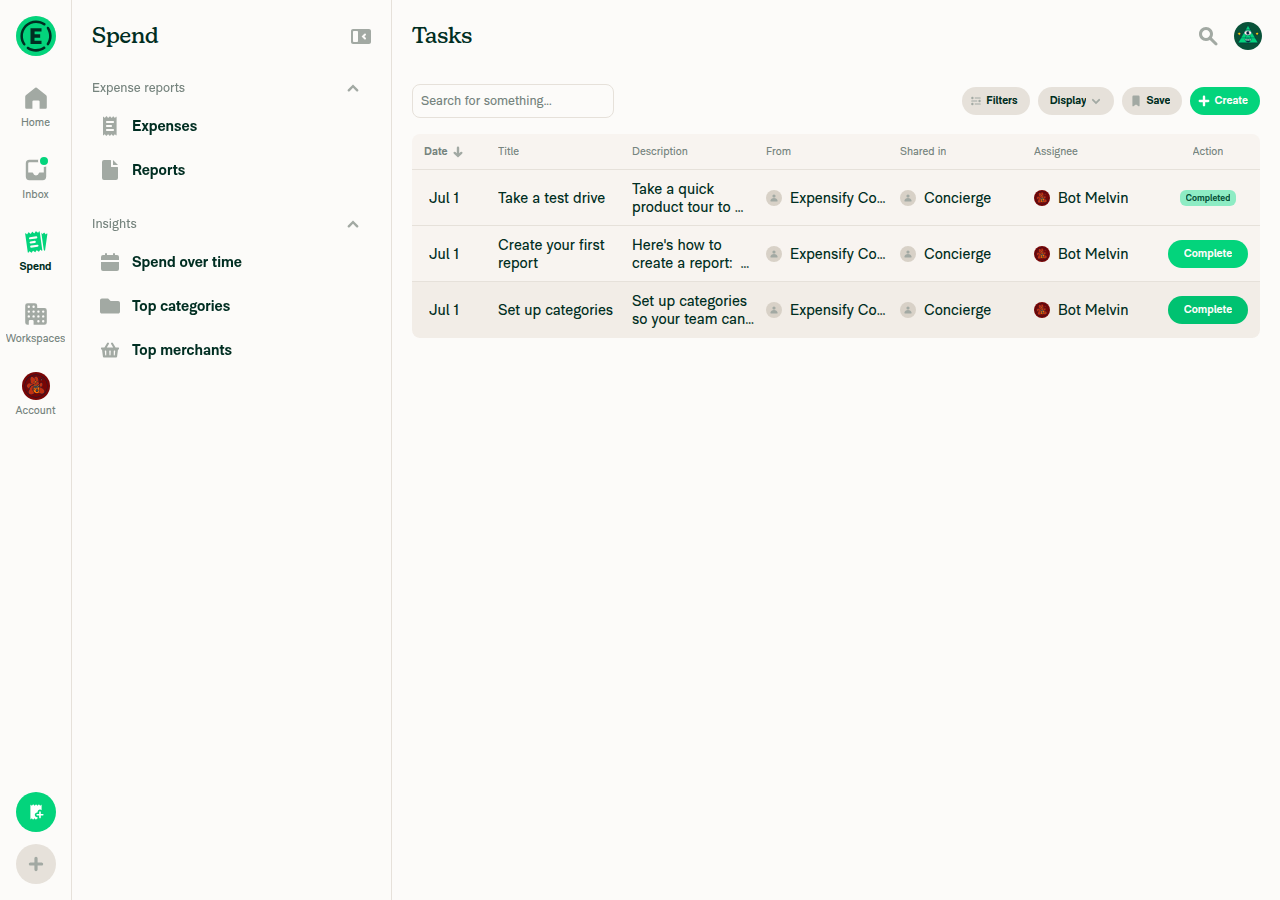Click the grey plus button at bottom

36,864
